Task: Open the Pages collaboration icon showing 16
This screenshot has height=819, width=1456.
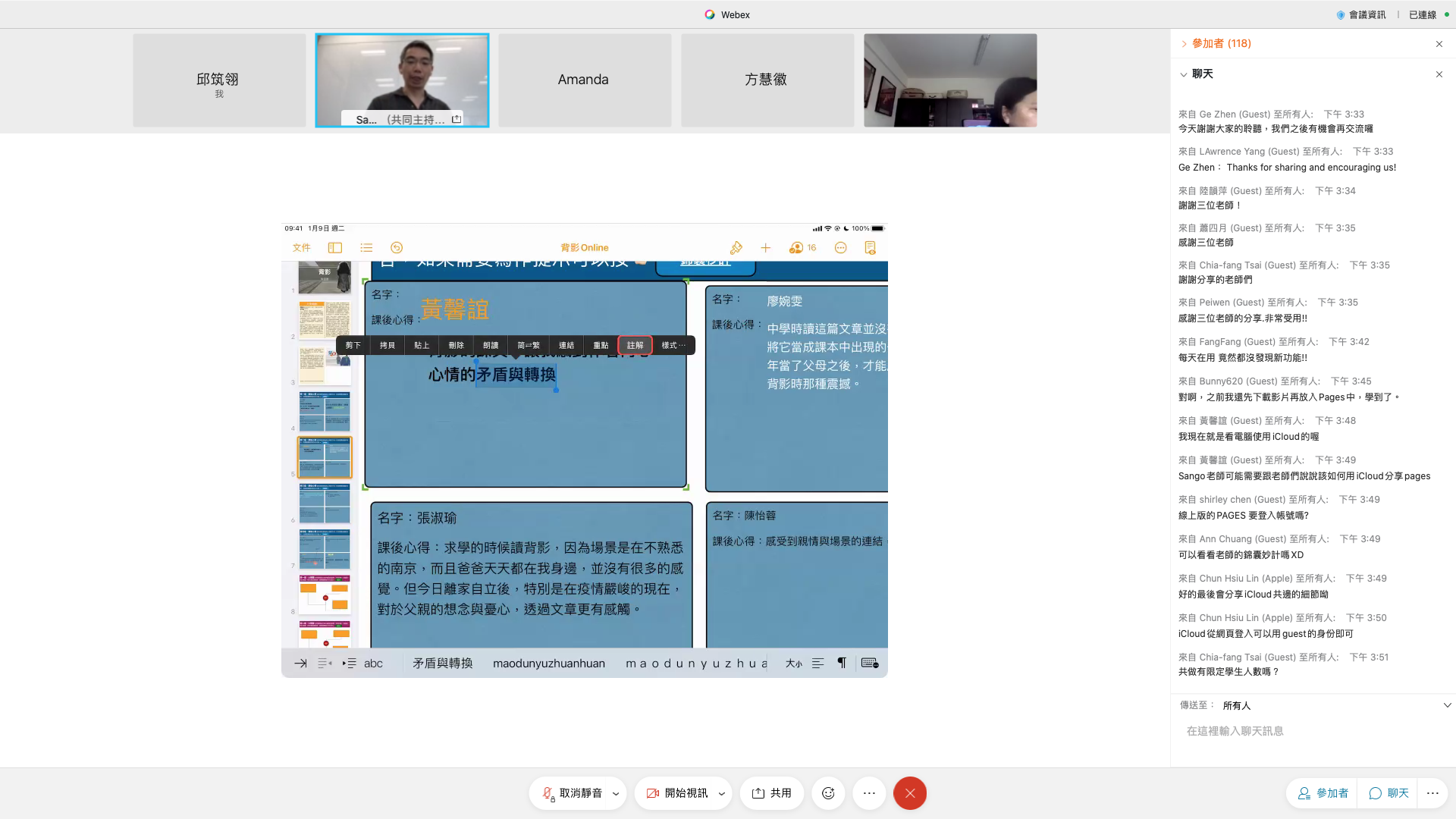Action: click(x=802, y=248)
